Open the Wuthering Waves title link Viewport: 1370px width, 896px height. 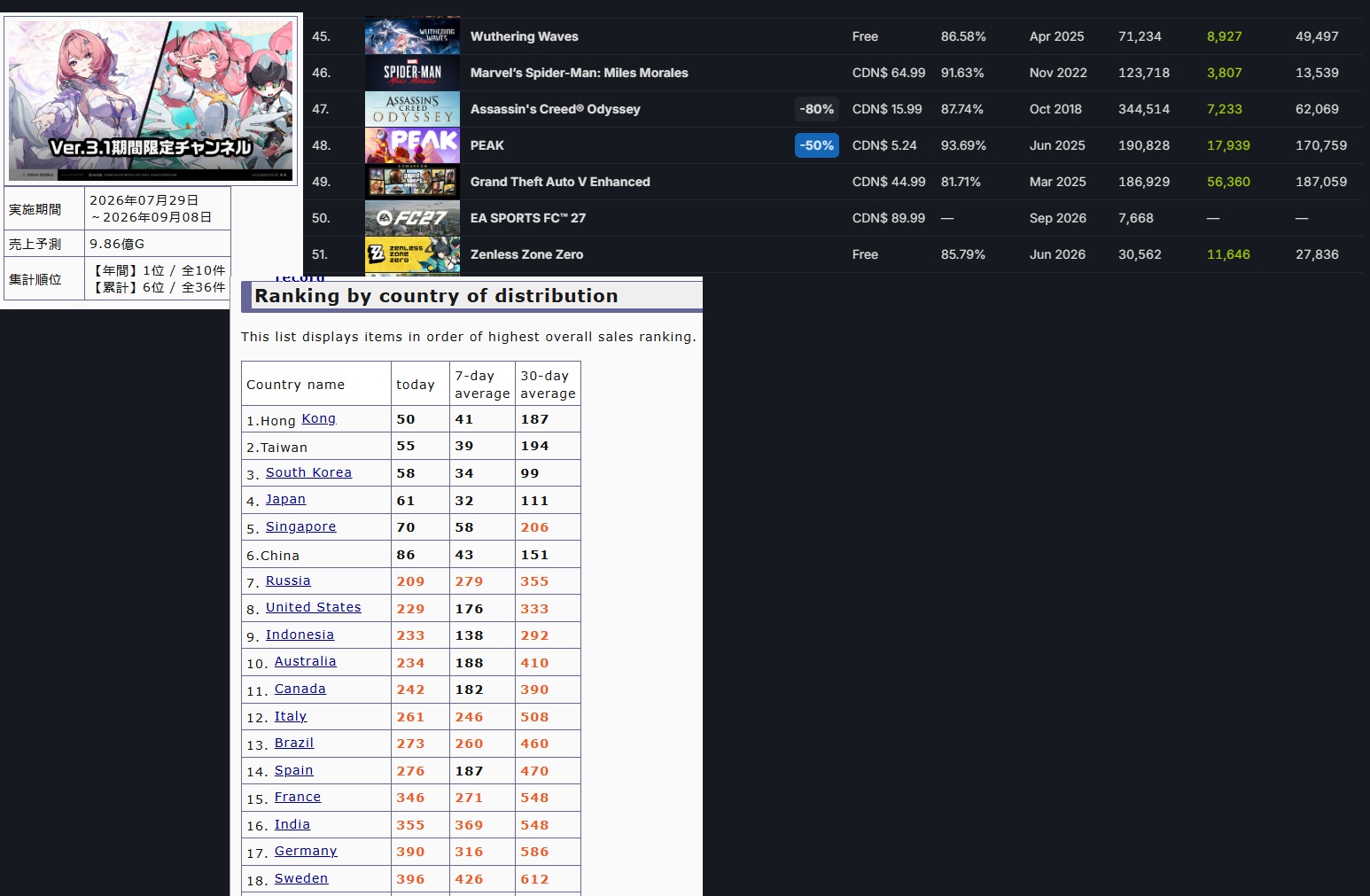524,36
